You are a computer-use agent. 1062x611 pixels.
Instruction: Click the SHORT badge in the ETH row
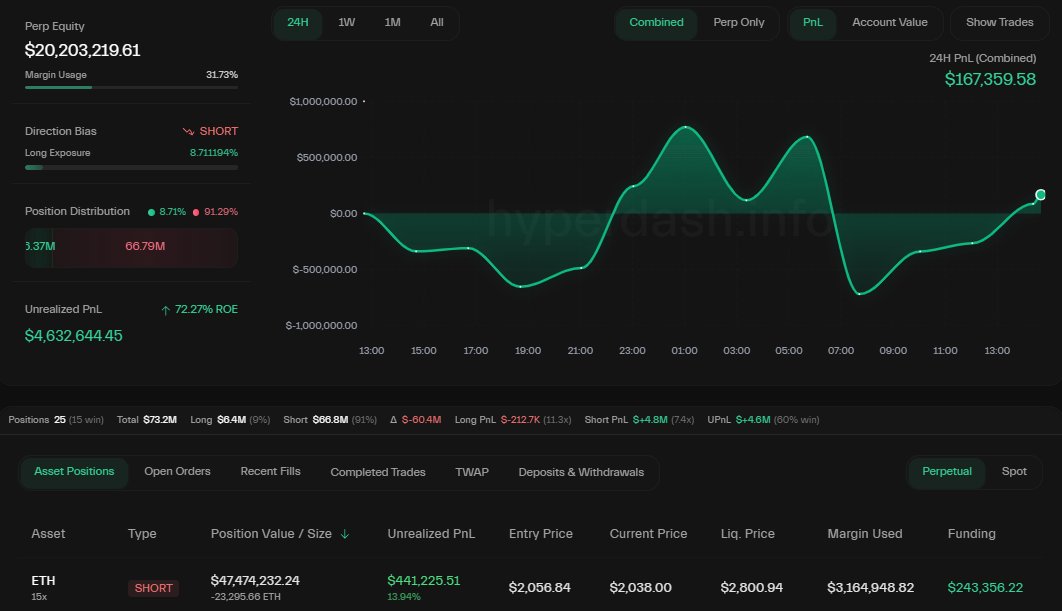click(153, 588)
